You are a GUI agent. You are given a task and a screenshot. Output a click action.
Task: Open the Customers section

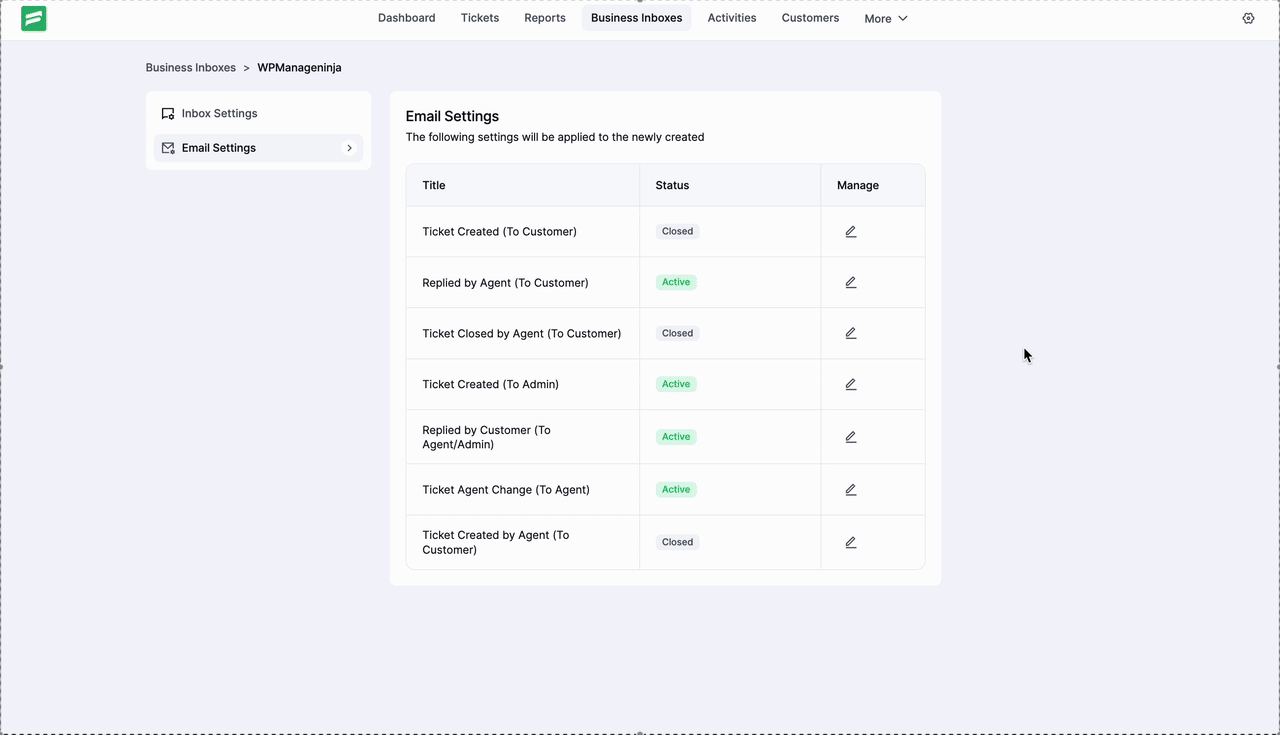810,17
